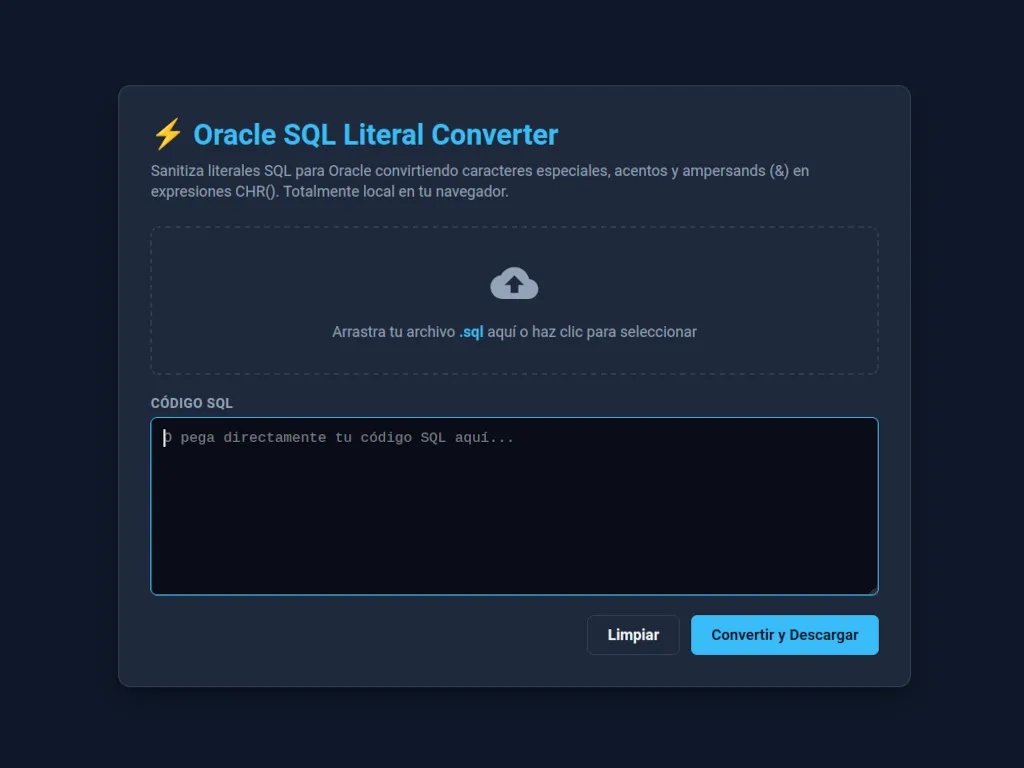This screenshot has width=1024, height=768.
Task: Focus the SQL code textarea
Action: (x=514, y=506)
